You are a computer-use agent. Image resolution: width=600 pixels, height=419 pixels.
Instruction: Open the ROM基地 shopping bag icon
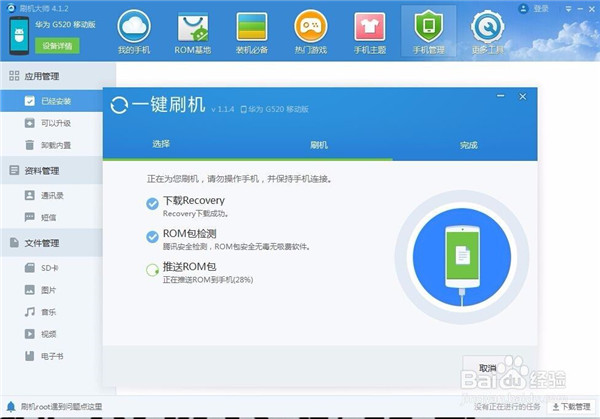pos(194,27)
